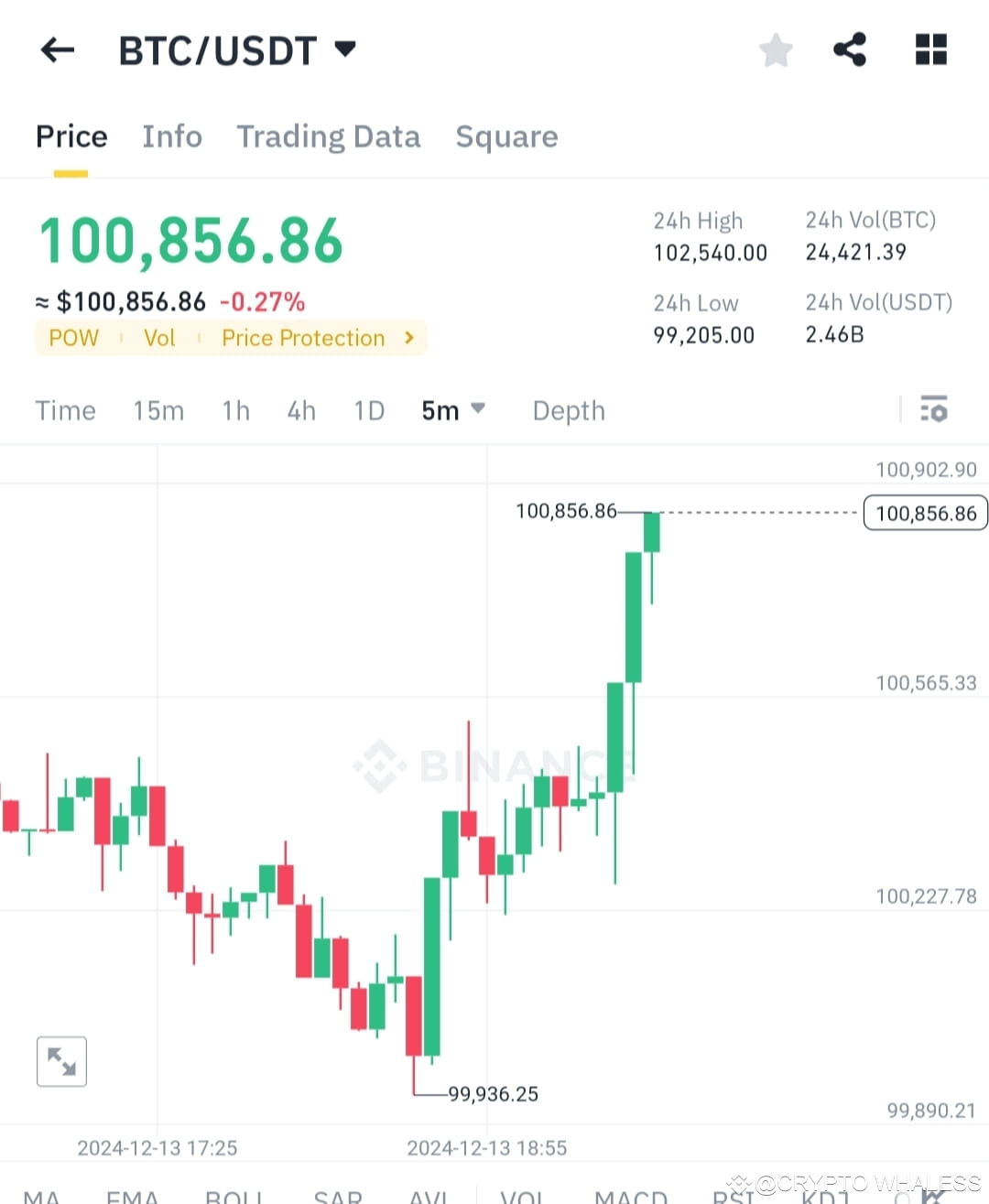
Task: Click the current price label 100,856.86
Action: click(x=925, y=513)
